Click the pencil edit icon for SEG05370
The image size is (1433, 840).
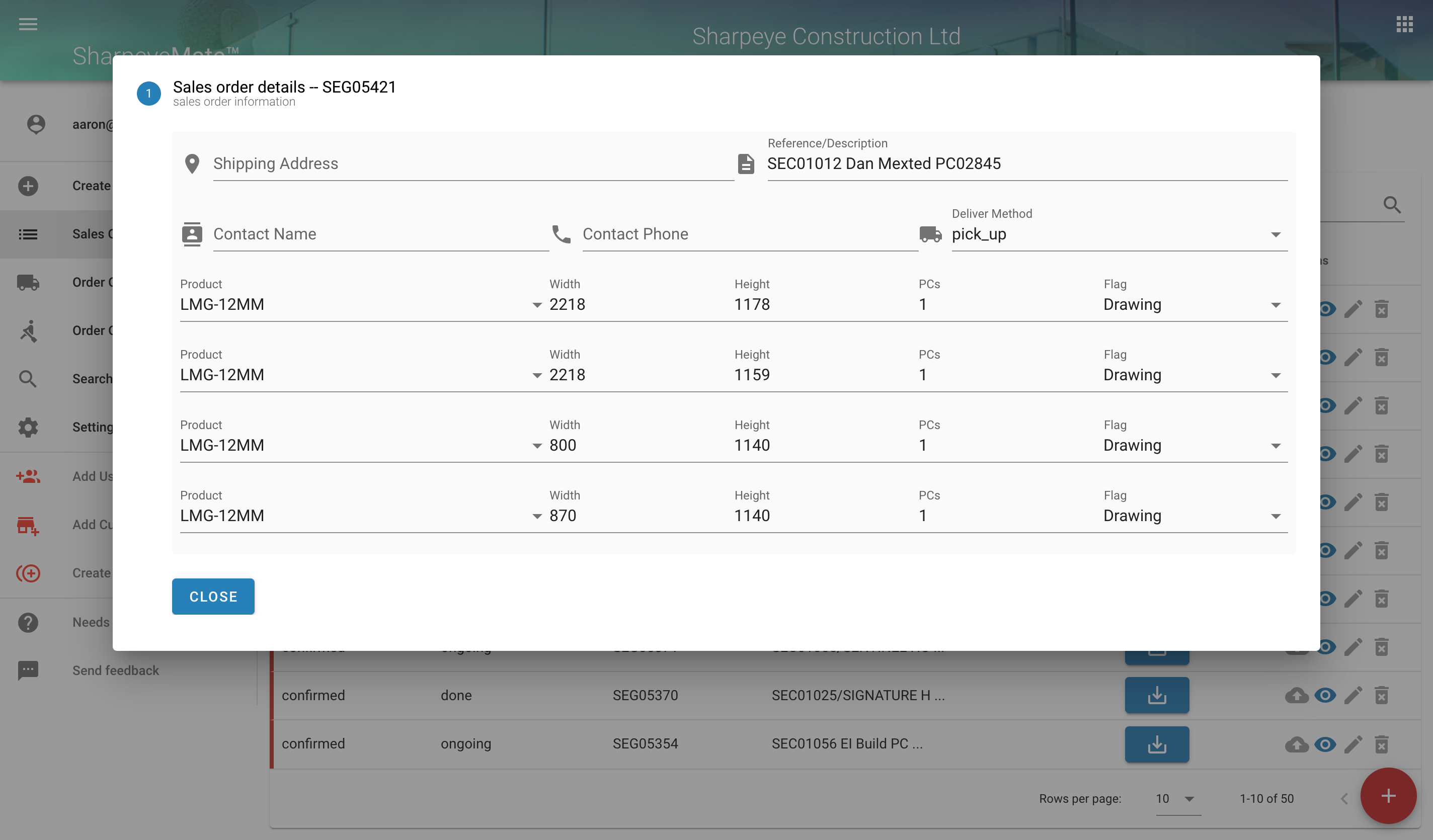click(x=1353, y=695)
